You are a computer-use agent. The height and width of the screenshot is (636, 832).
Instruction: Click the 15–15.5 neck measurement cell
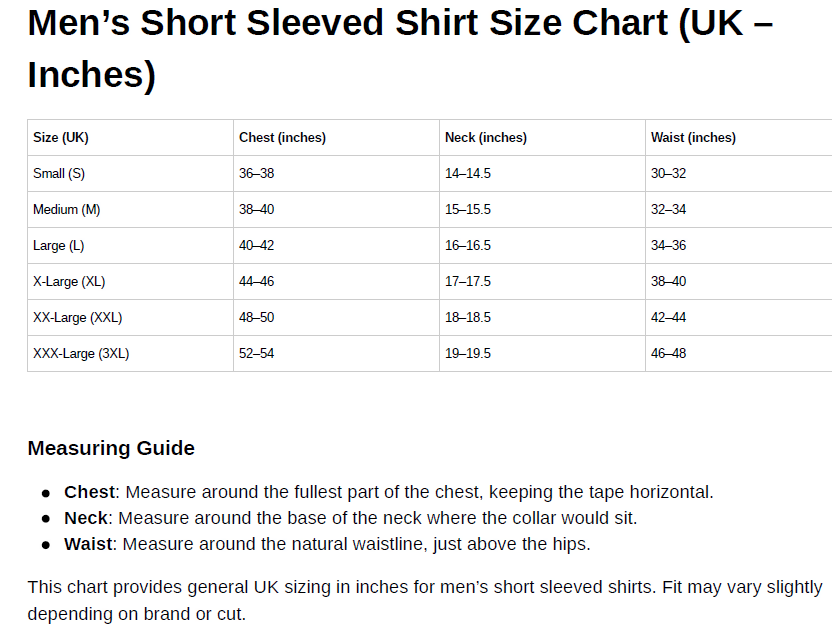coord(468,210)
